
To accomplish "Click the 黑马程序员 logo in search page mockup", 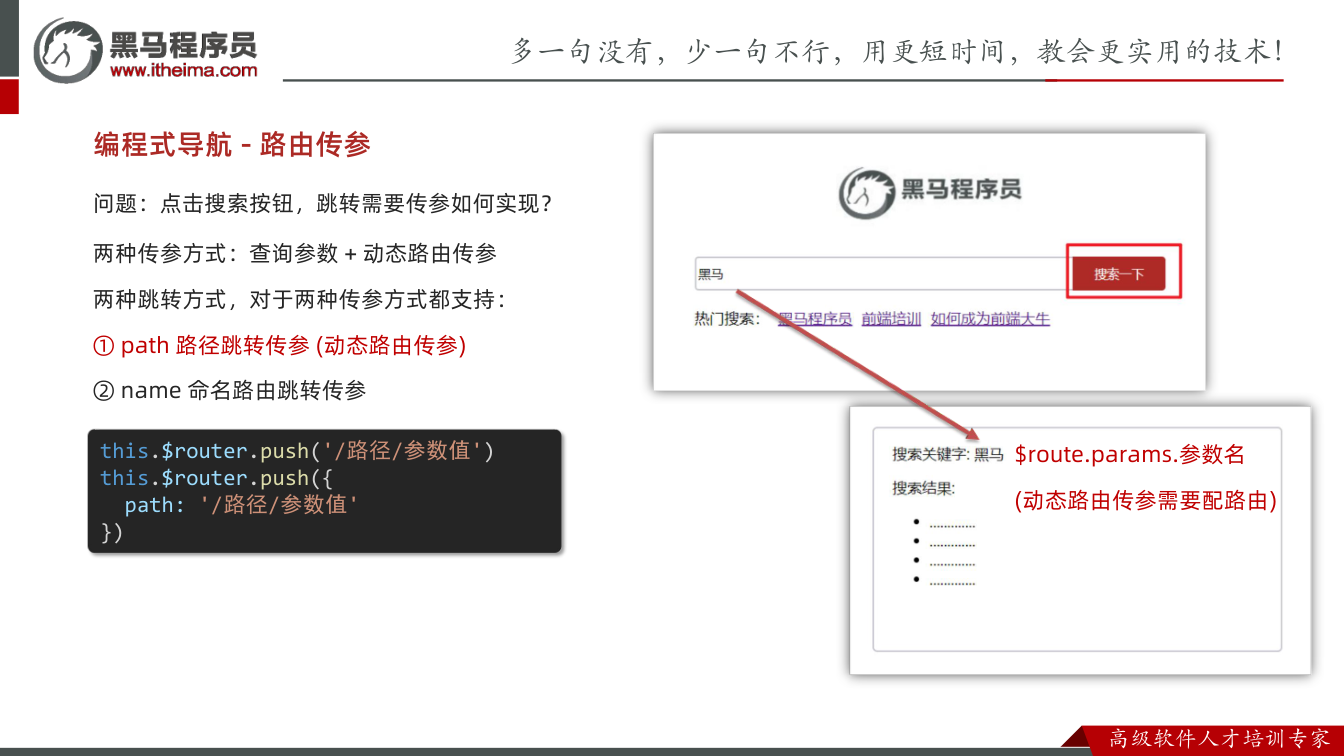I will tap(930, 191).
